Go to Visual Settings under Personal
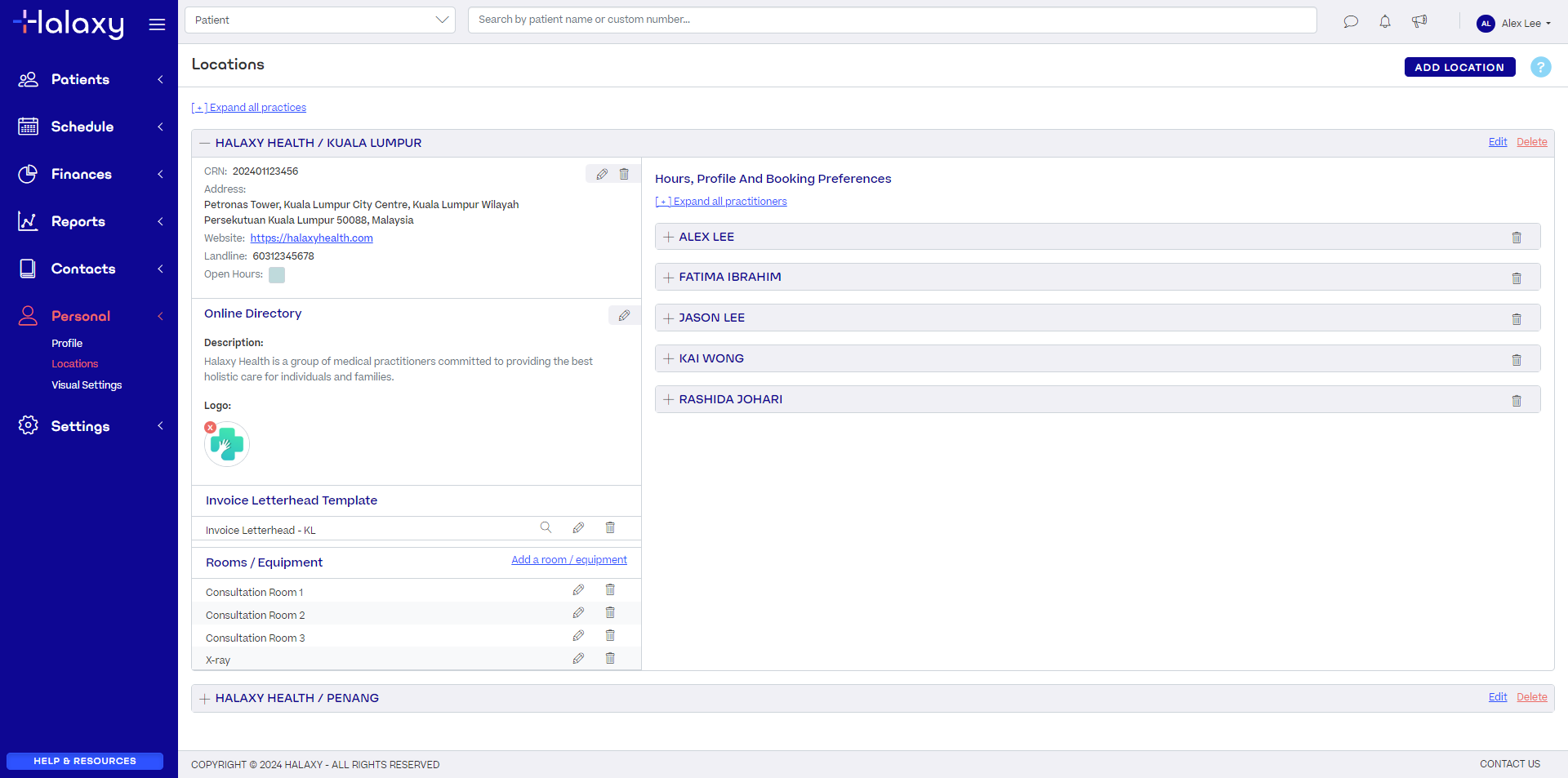1568x778 pixels. [87, 385]
